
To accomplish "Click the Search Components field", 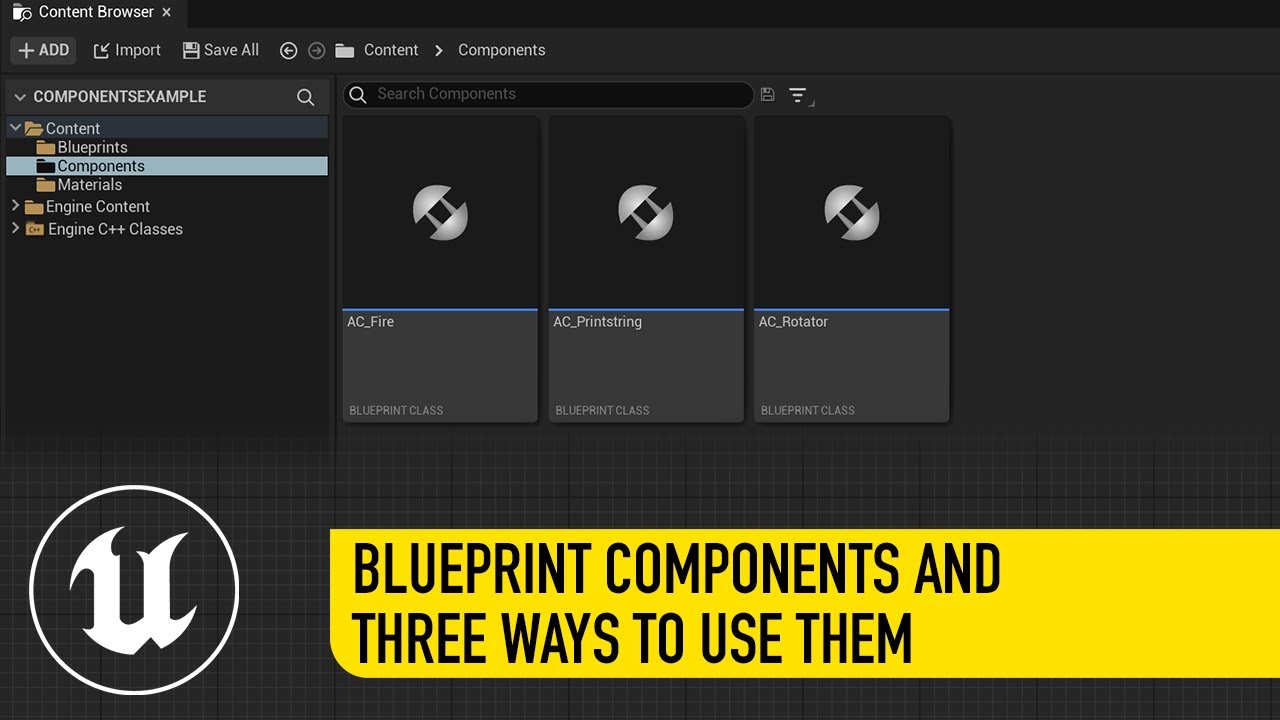I will pos(548,94).
